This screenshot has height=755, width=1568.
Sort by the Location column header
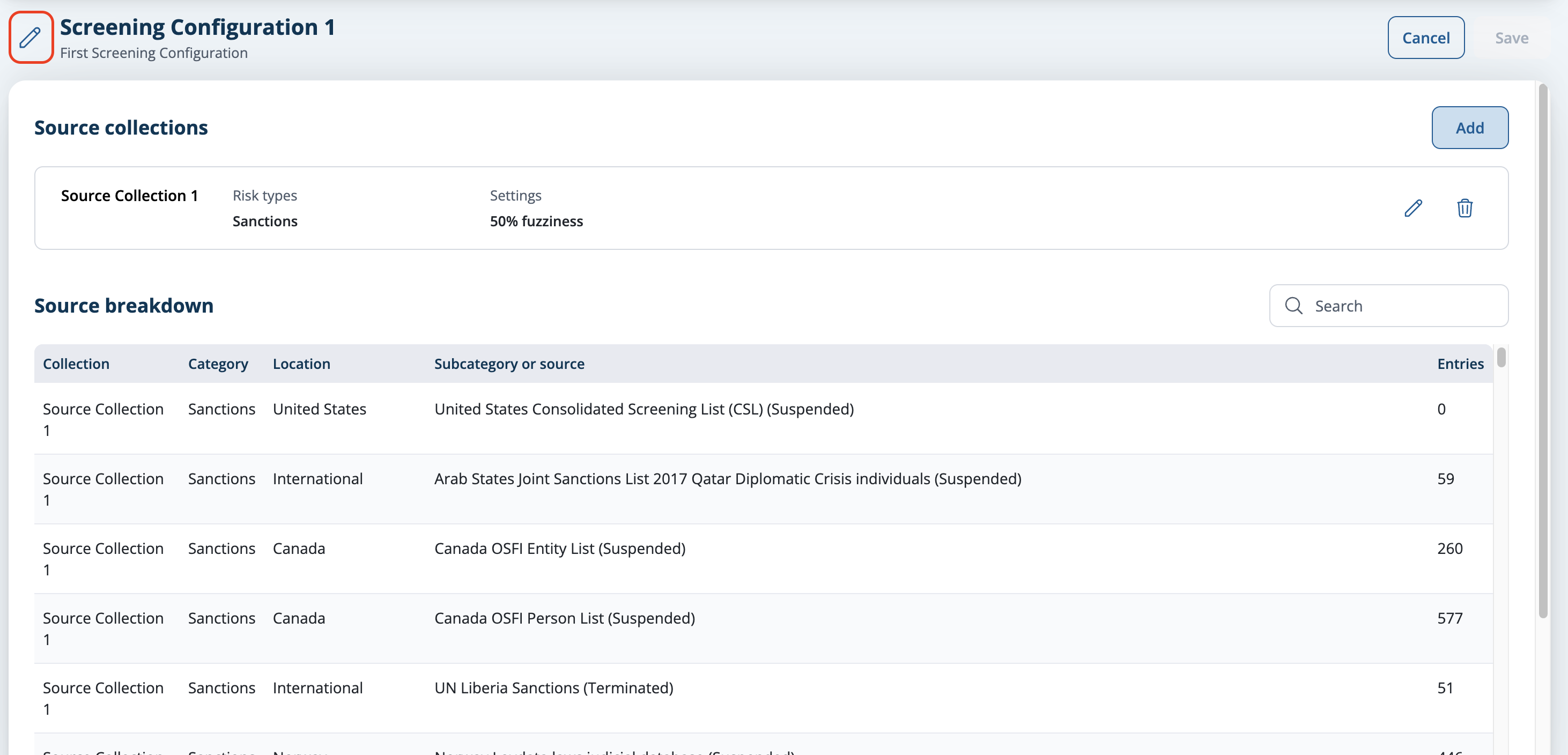301,364
